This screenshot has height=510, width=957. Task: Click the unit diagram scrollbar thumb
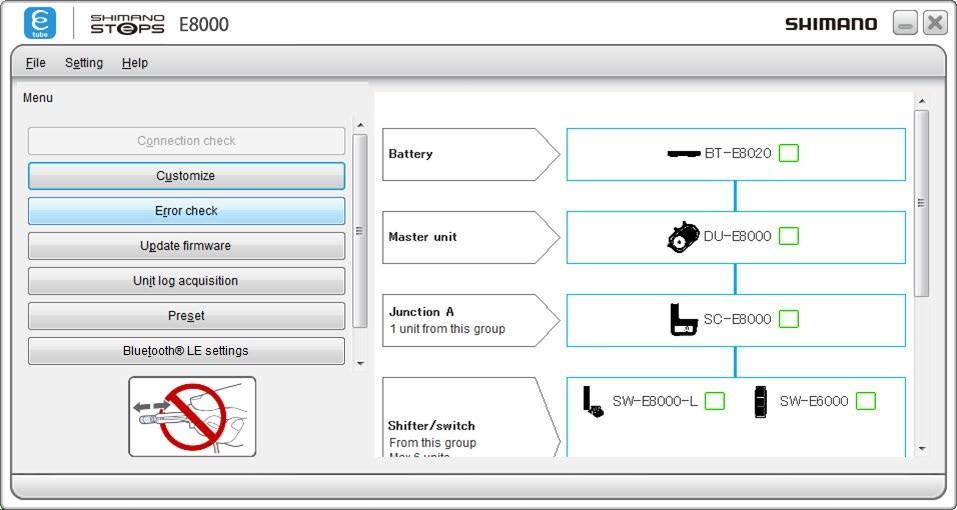[922, 203]
